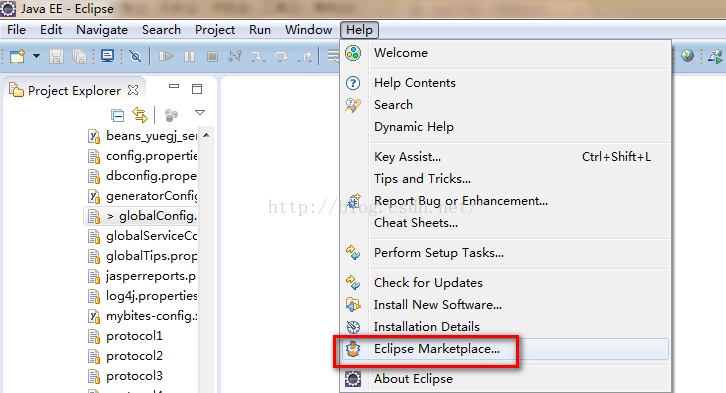
Task: Maximize the Project Explorer panel
Action: [197, 89]
